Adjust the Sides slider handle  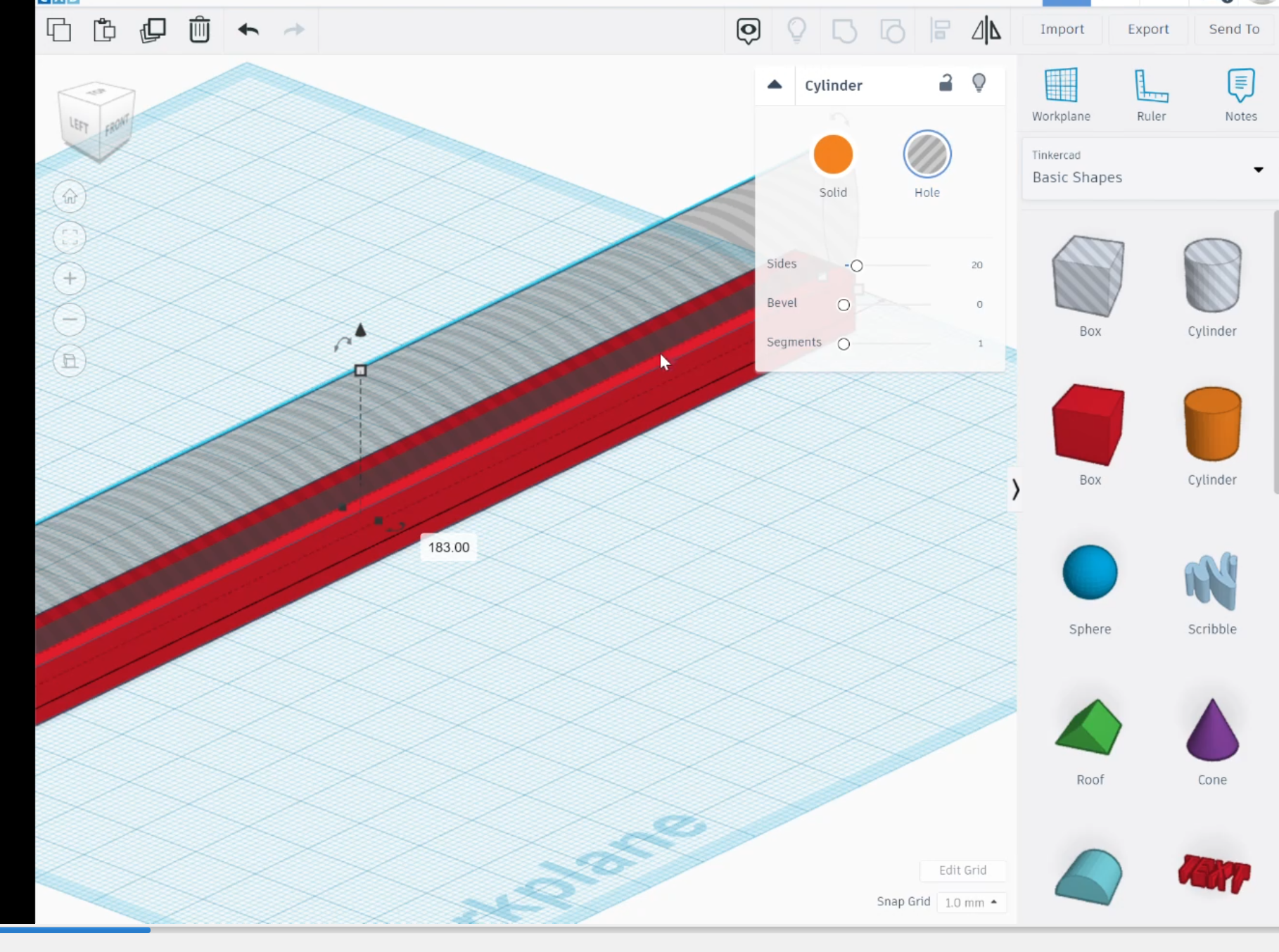coord(856,266)
